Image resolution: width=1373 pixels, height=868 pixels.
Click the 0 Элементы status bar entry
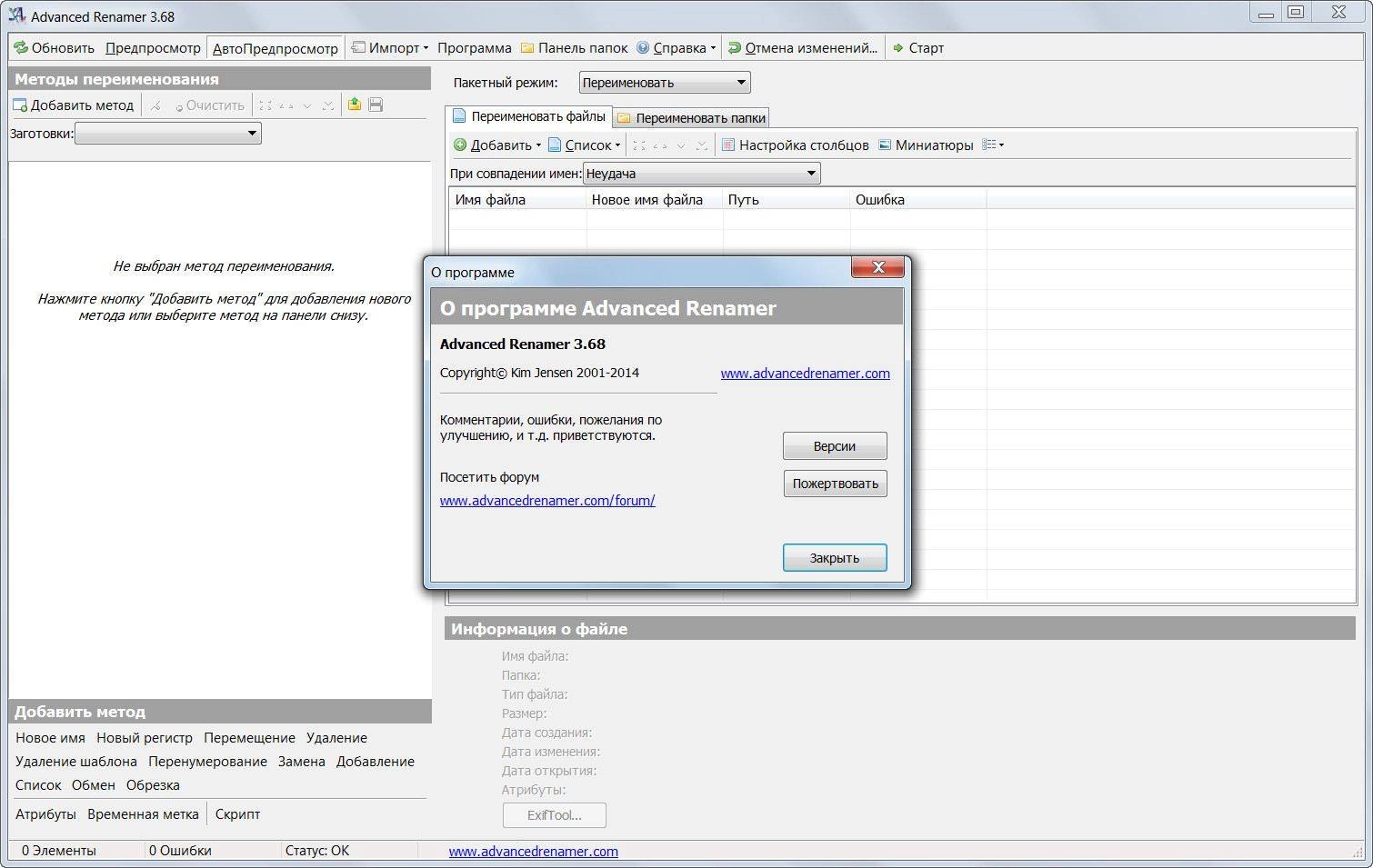(59, 851)
